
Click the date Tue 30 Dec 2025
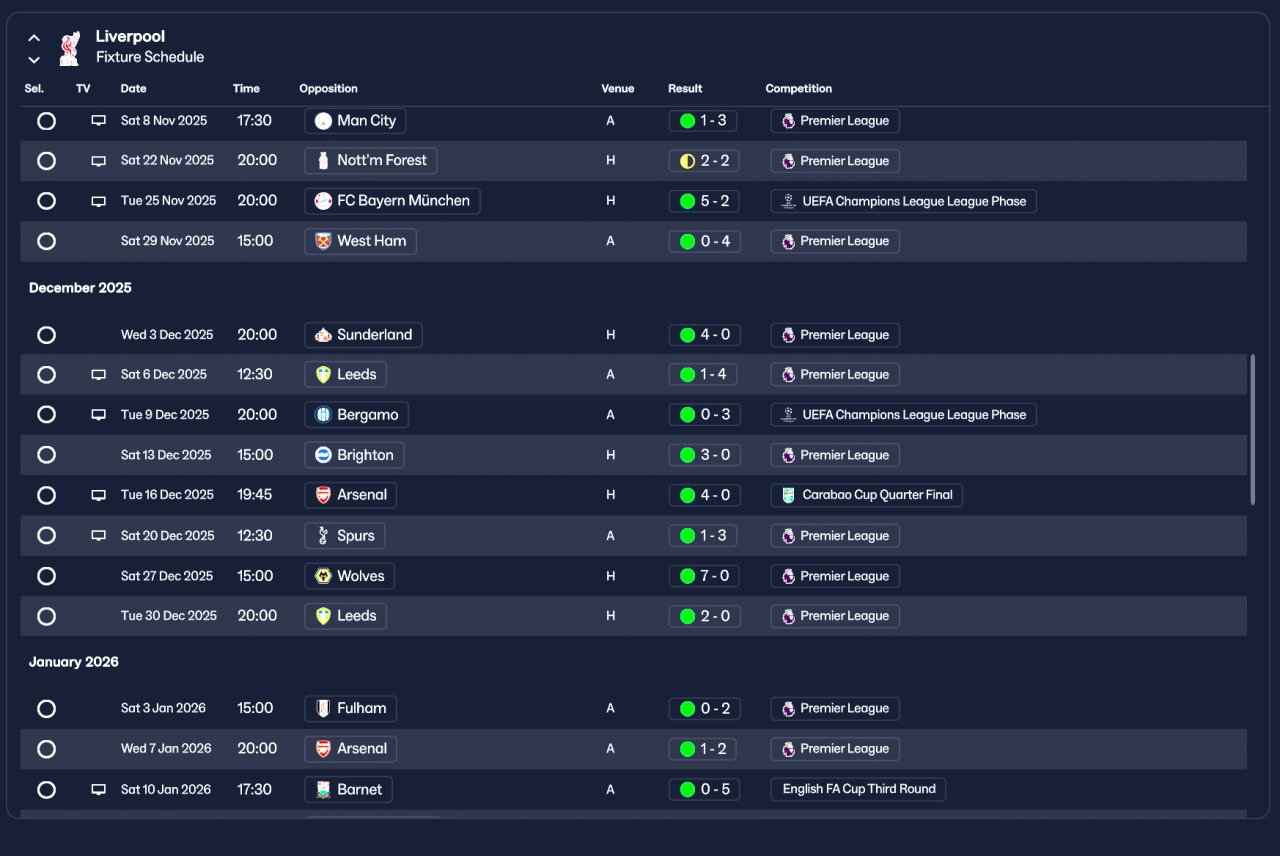(168, 616)
